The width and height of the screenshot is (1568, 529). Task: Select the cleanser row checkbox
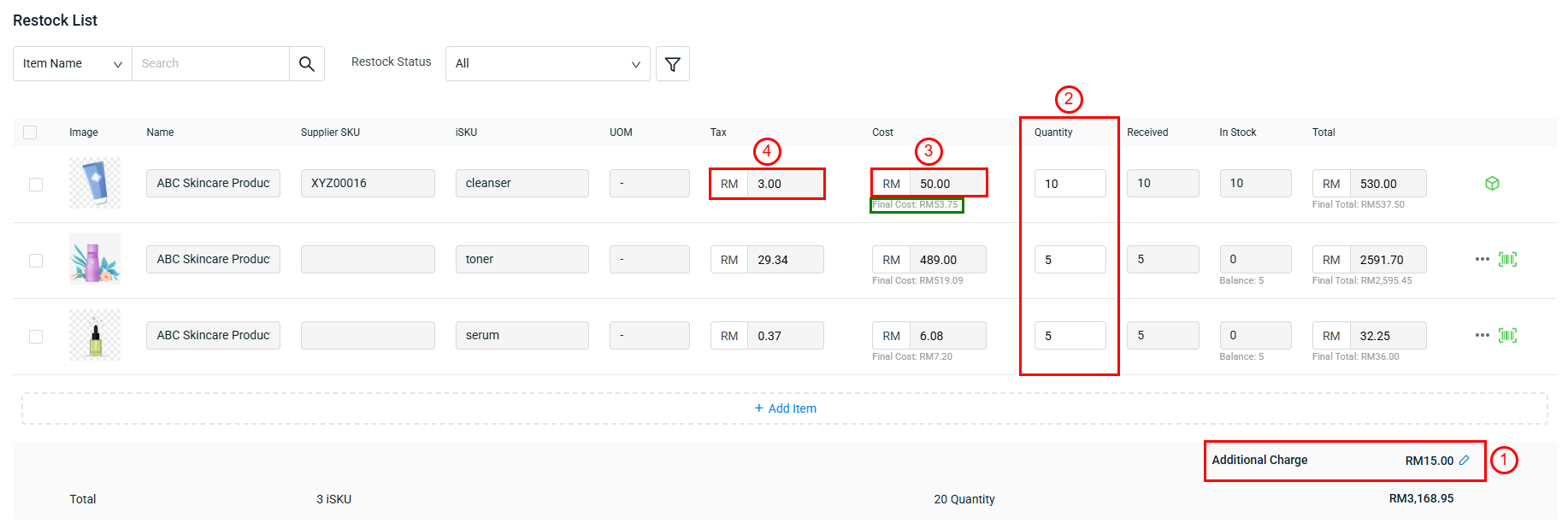[36, 185]
